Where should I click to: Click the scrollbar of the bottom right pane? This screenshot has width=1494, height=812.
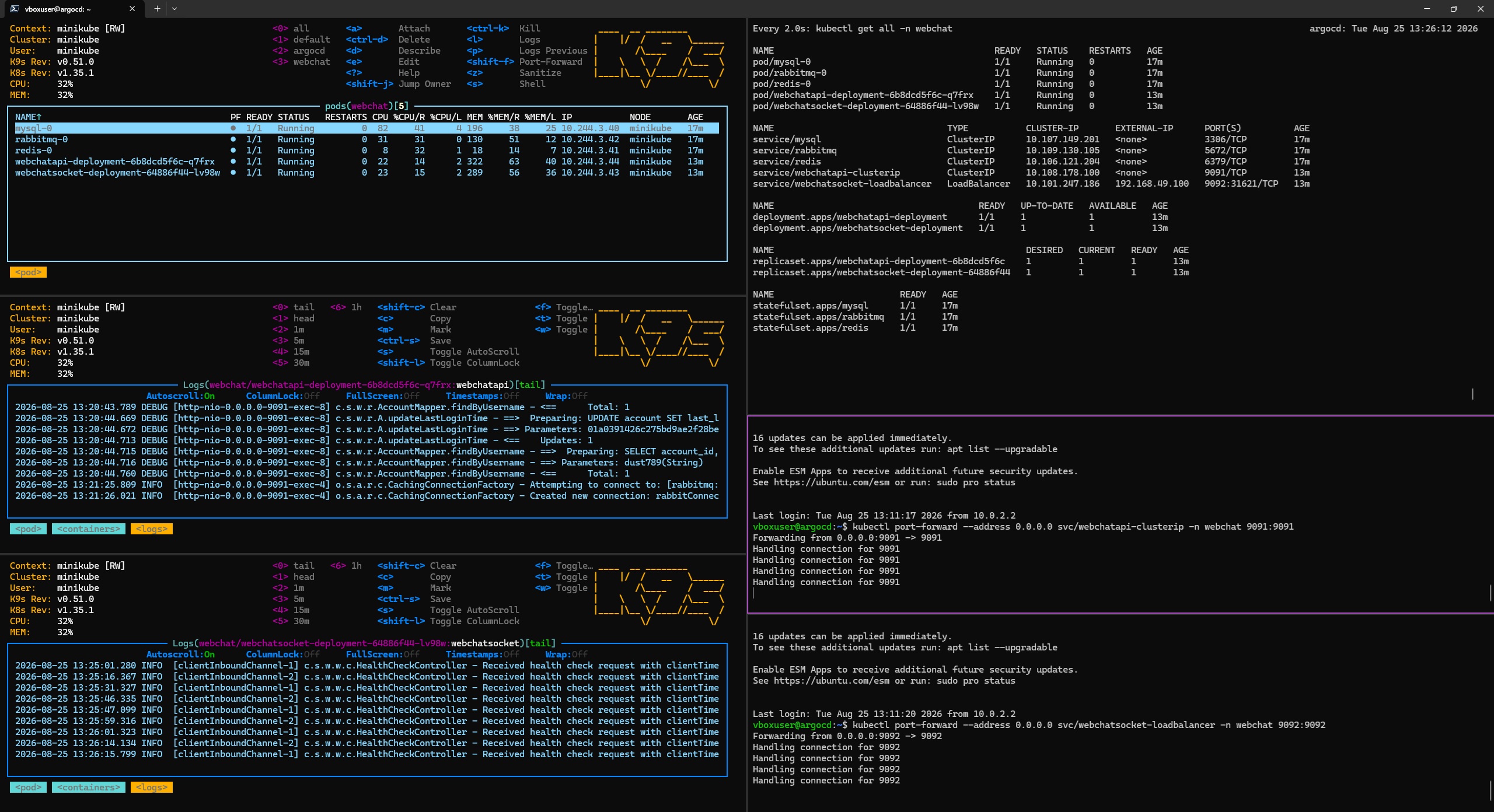coord(1490,790)
